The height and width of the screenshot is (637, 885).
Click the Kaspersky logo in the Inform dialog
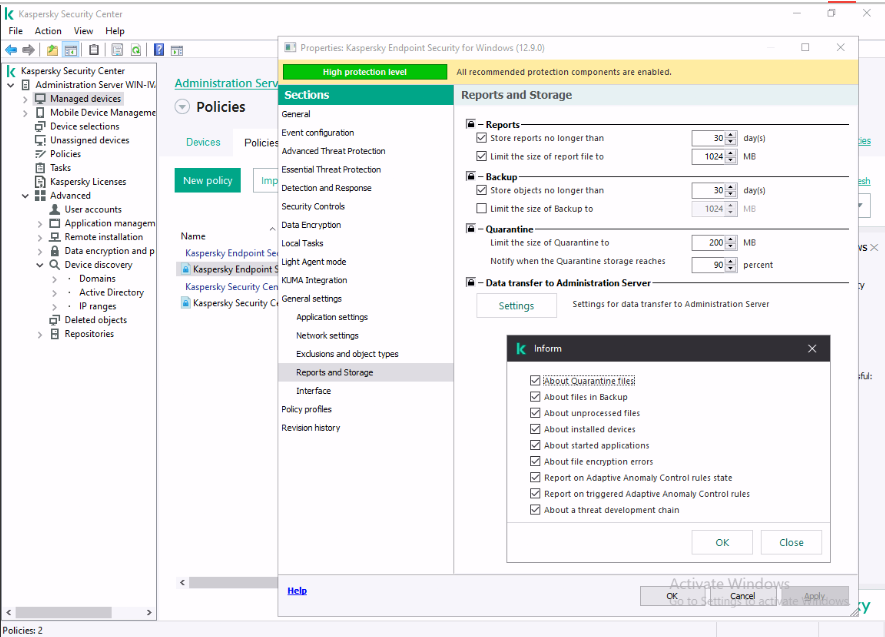pos(521,349)
